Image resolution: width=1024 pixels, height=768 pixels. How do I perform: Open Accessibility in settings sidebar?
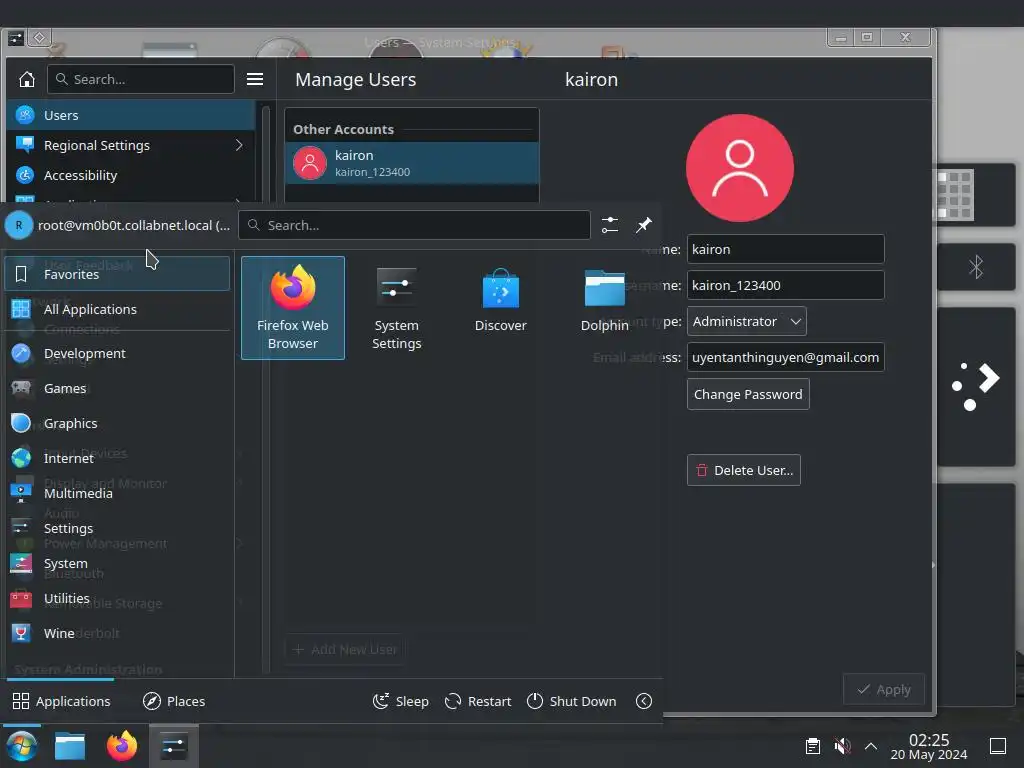[131, 175]
